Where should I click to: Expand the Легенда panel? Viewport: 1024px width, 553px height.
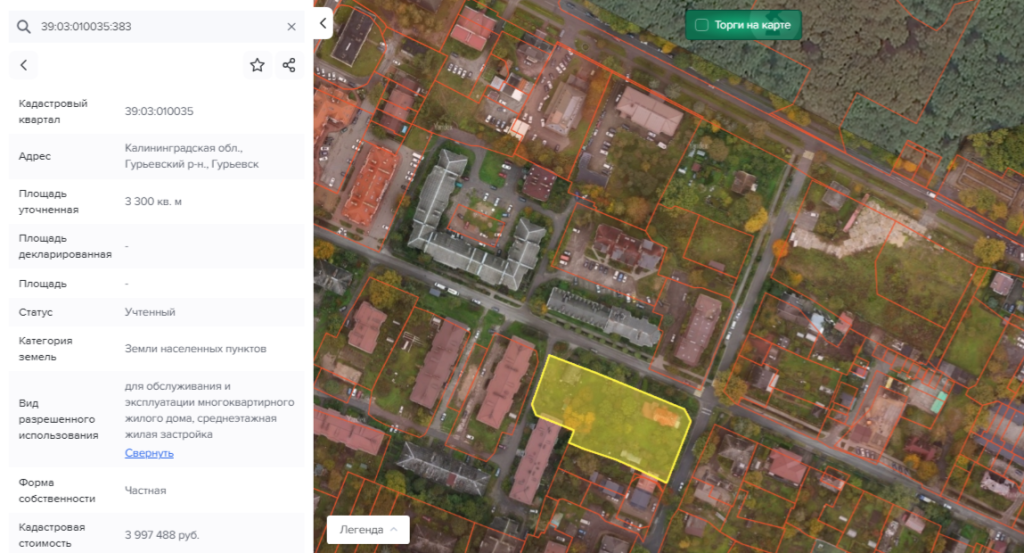coord(368,529)
